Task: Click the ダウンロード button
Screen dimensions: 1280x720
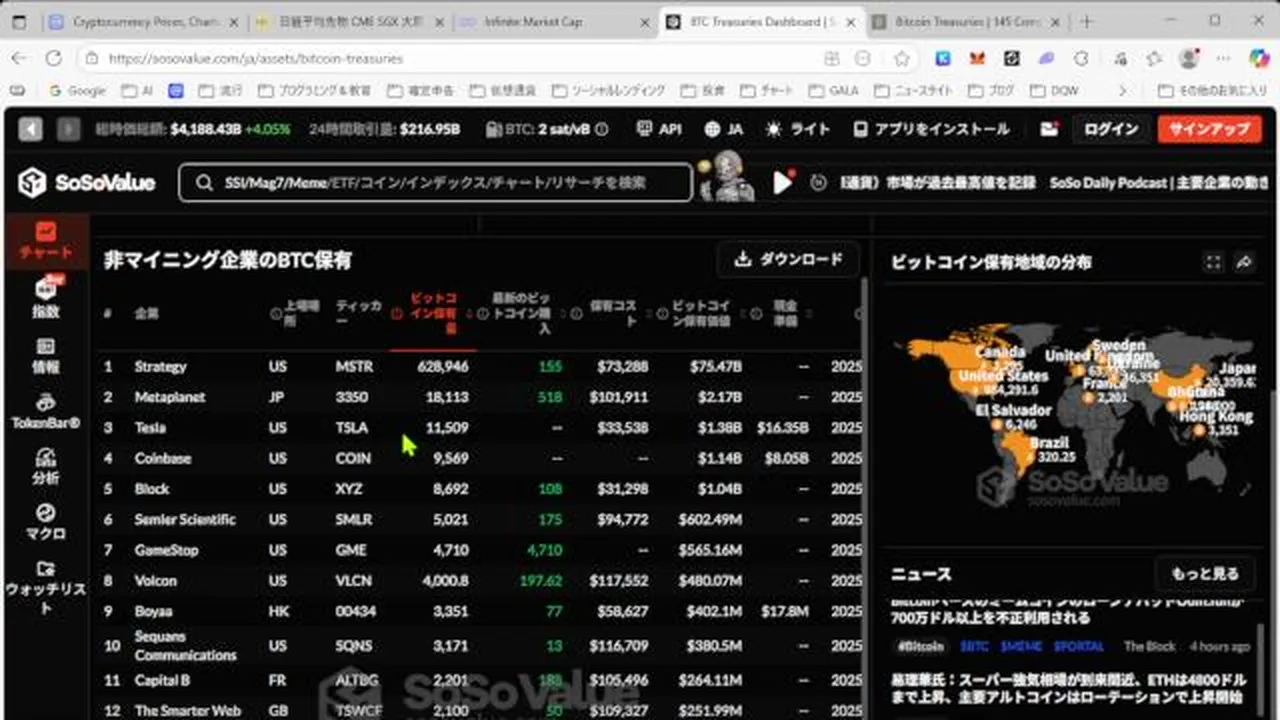Action: pos(788,259)
